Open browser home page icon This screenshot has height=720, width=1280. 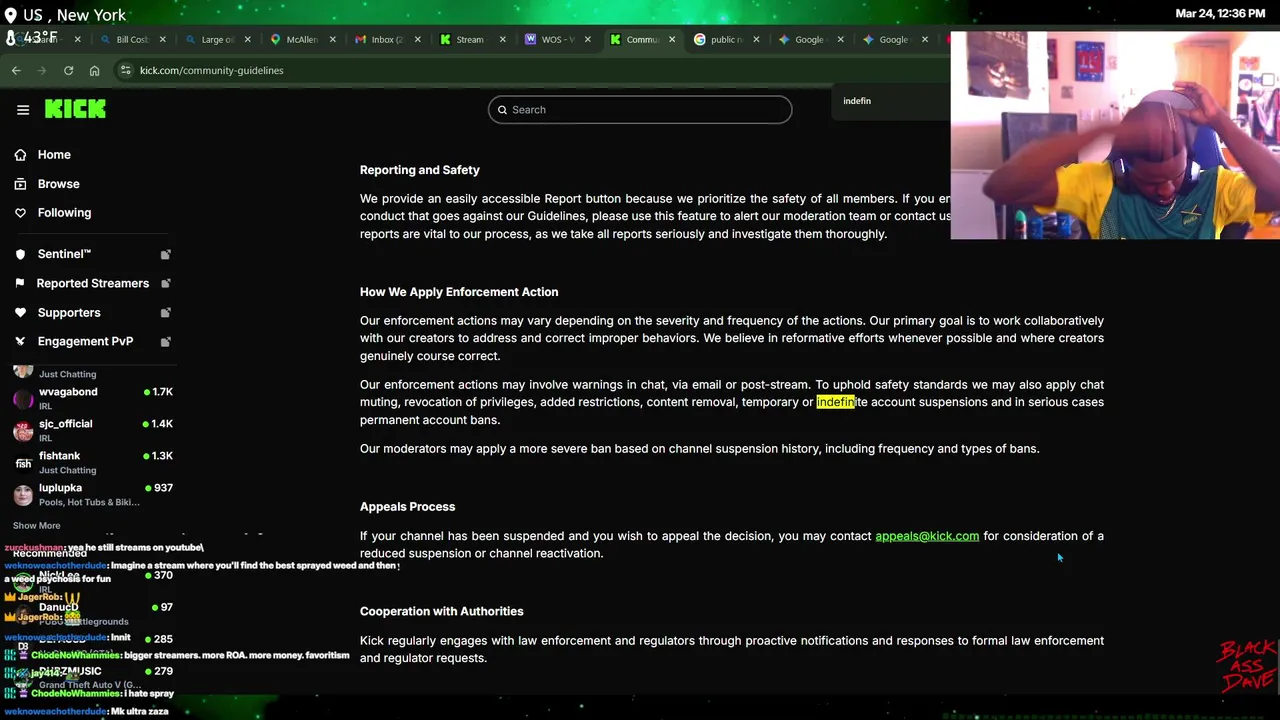(x=94, y=70)
